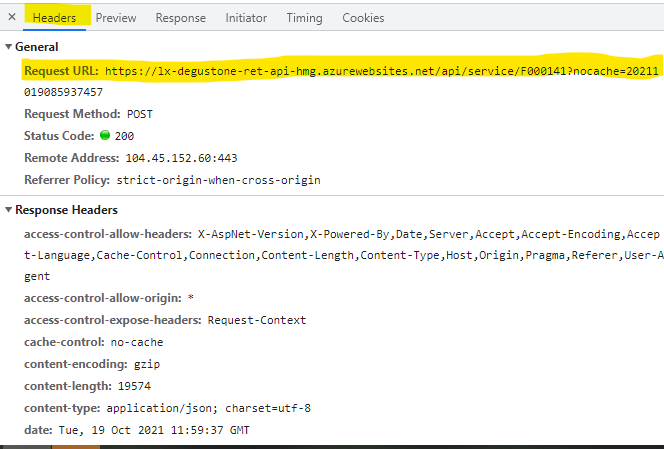The height and width of the screenshot is (449, 664).
Task: Click the green status code indicator
Action: [x=105, y=136]
